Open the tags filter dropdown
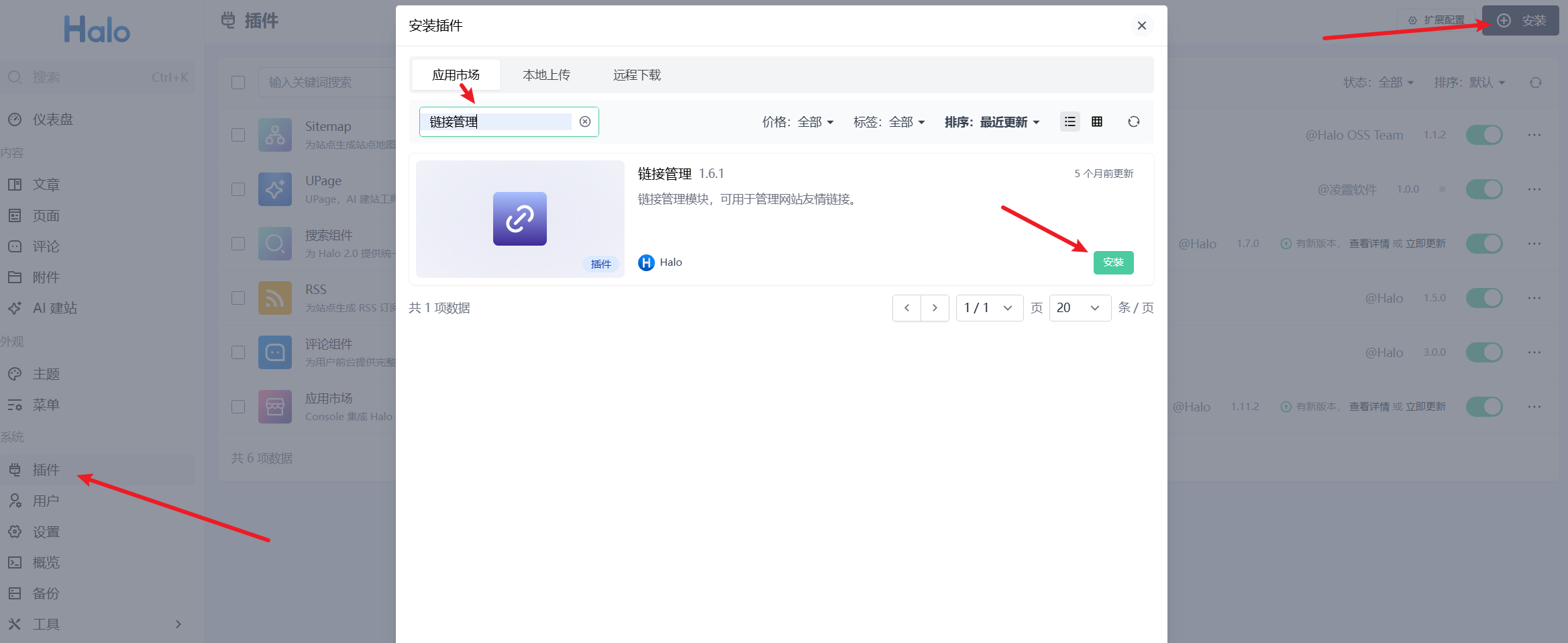This screenshot has height=643, width=1568. coord(889,122)
